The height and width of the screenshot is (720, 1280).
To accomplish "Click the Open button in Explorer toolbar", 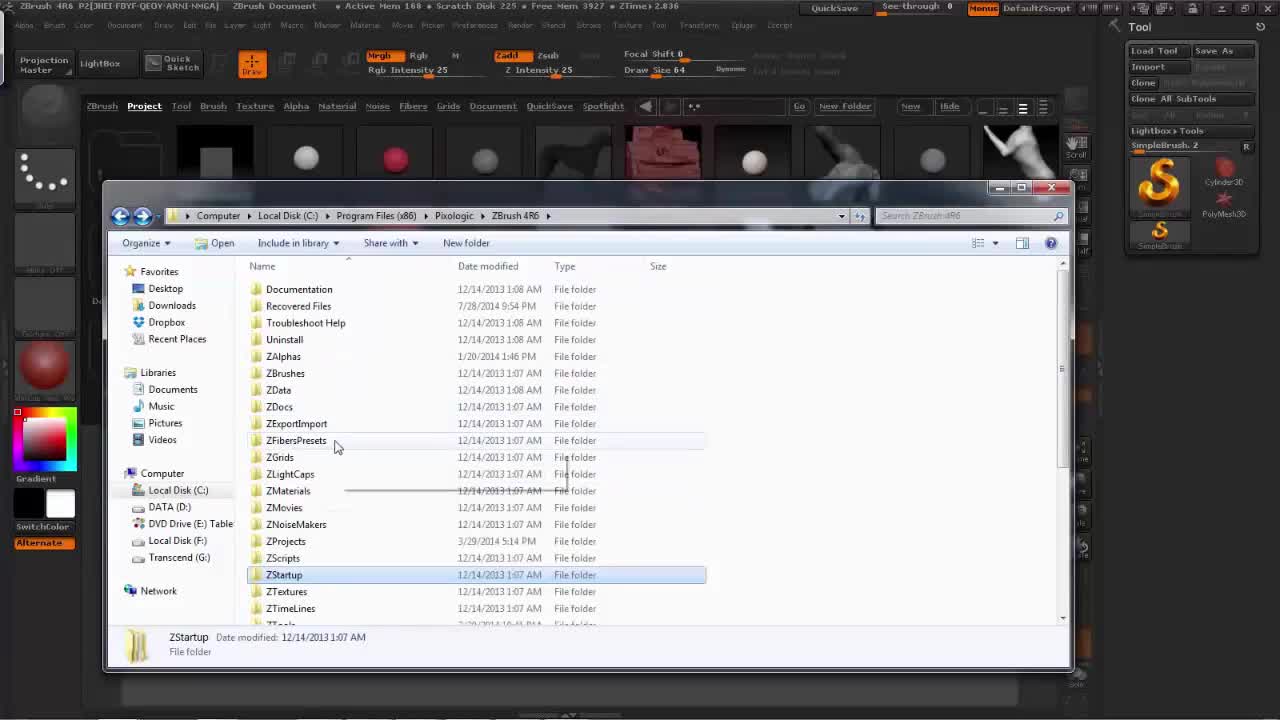I will [x=215, y=243].
